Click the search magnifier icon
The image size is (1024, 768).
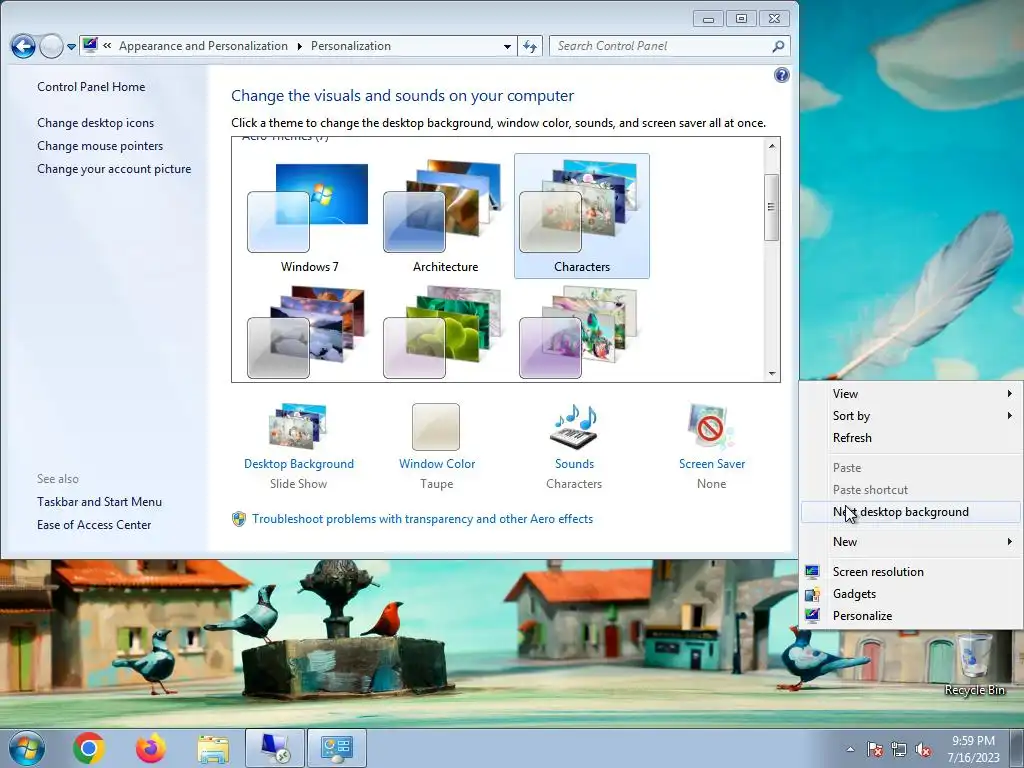pos(778,46)
